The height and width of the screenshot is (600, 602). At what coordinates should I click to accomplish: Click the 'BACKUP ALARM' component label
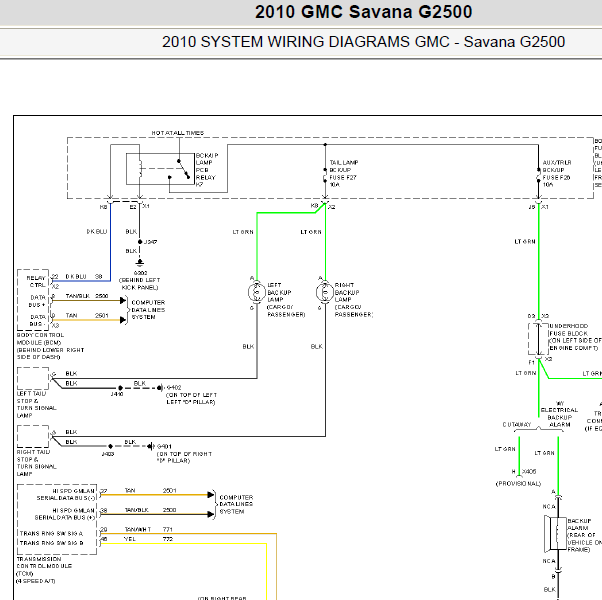point(580,525)
